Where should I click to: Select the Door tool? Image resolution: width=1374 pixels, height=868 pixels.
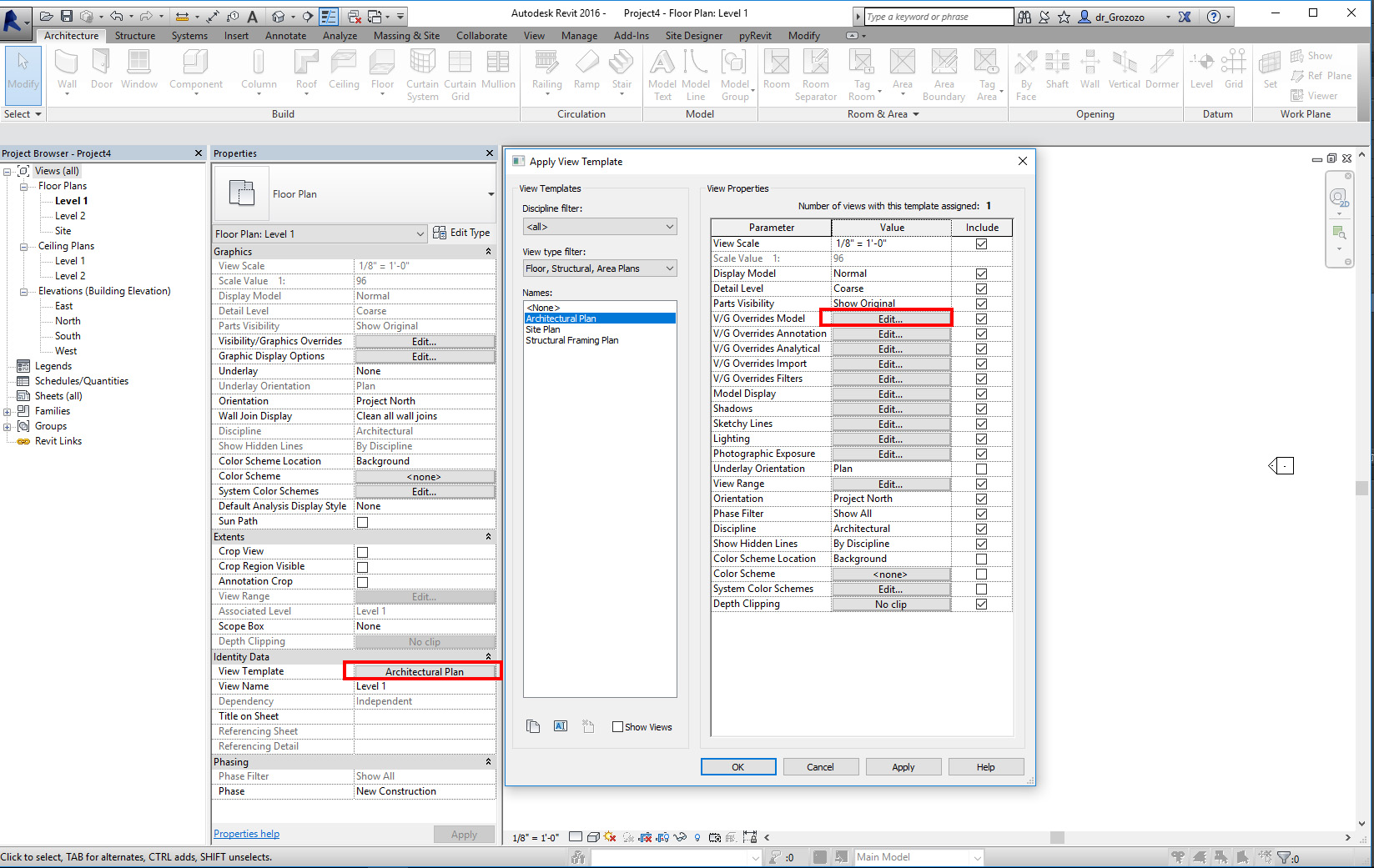102,69
